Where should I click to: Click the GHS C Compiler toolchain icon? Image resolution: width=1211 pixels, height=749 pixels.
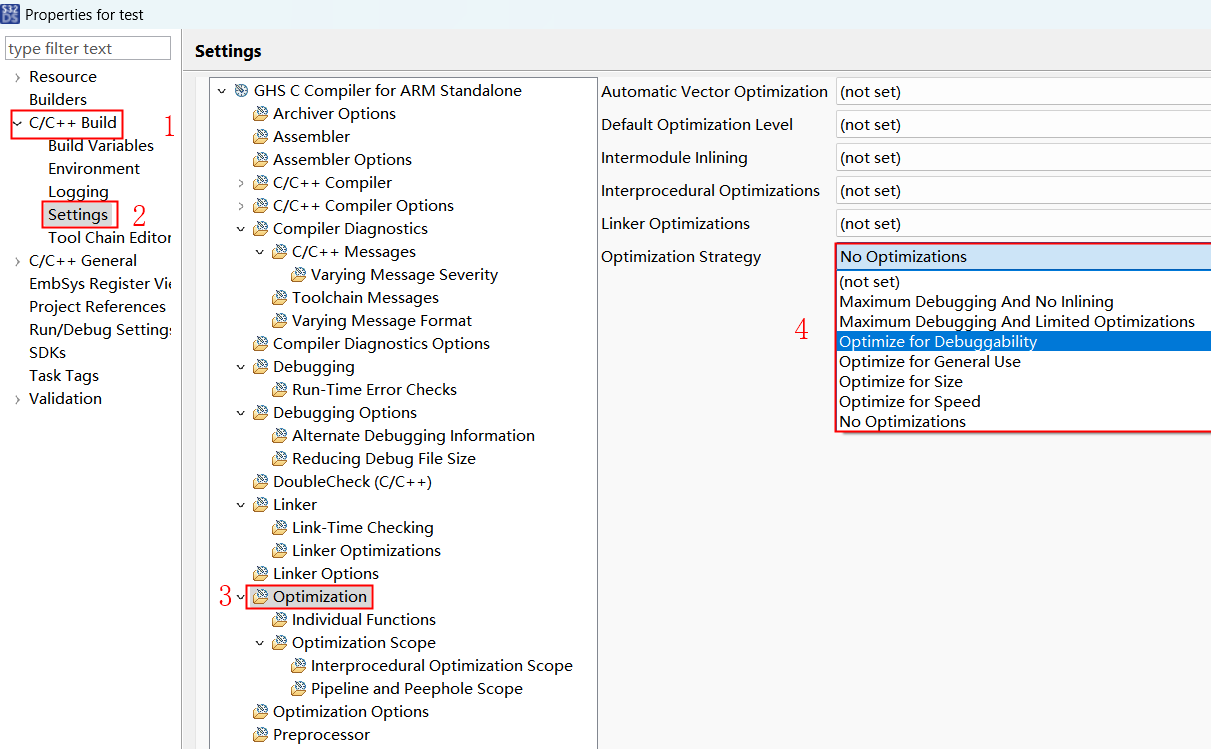pyautogui.click(x=241, y=91)
